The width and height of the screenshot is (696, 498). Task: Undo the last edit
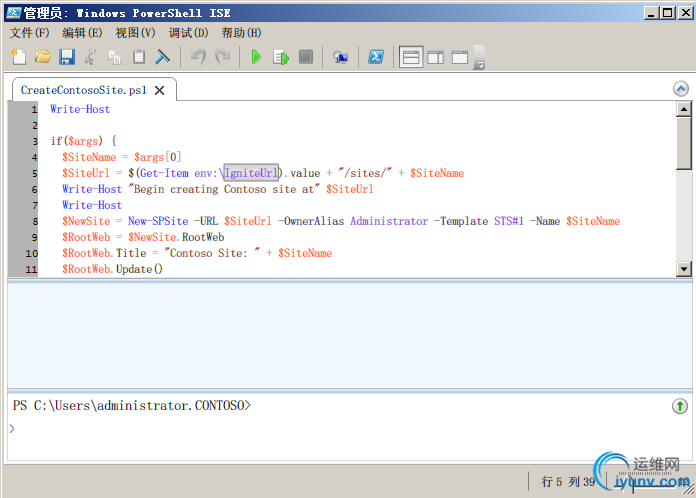pyautogui.click(x=198, y=57)
